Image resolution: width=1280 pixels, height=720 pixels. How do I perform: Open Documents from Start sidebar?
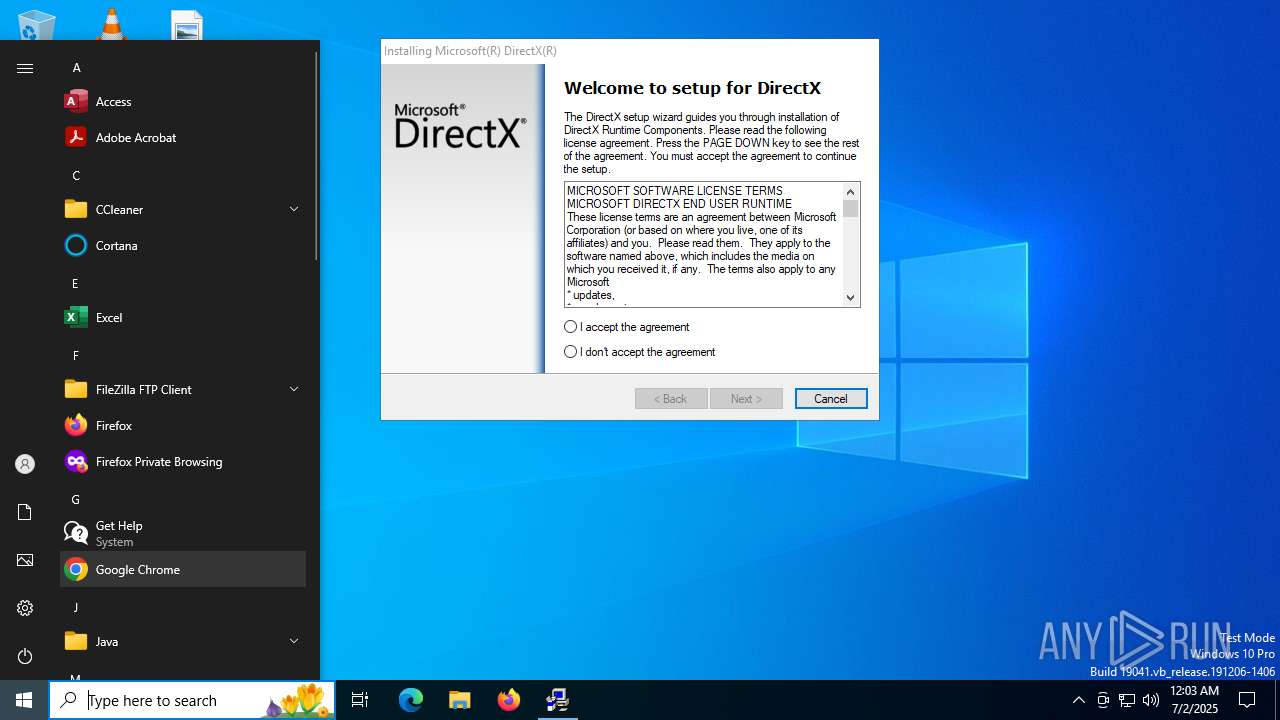[x=25, y=512]
